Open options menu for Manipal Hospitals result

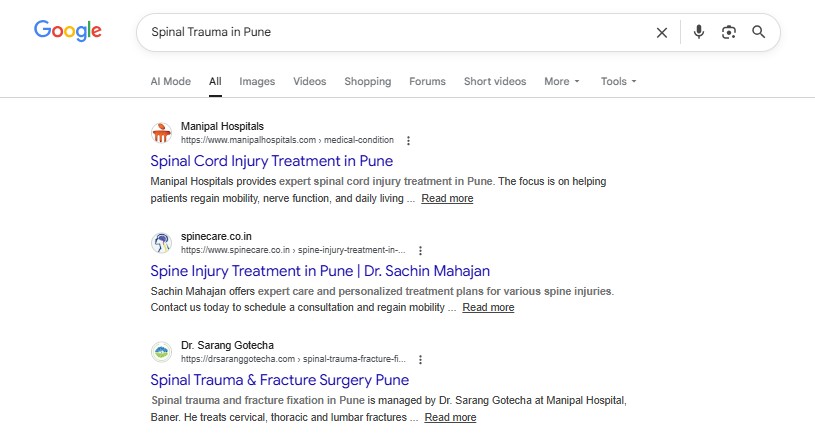[x=409, y=140]
